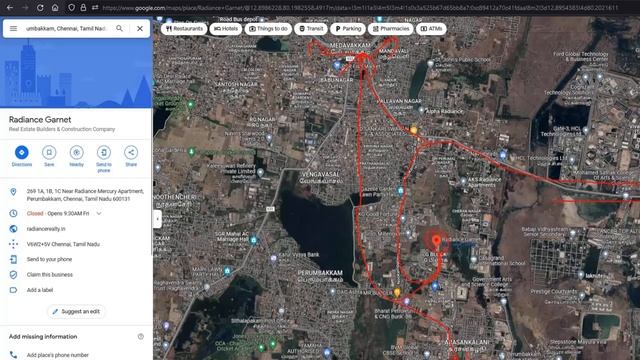Show Parking locations chip

[348, 29]
